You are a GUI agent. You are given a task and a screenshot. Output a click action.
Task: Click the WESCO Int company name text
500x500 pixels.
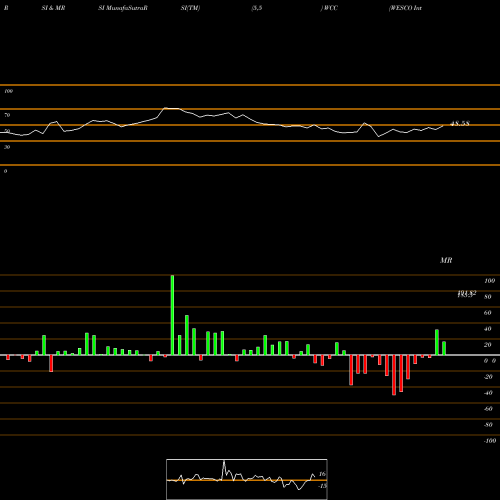[405, 8]
